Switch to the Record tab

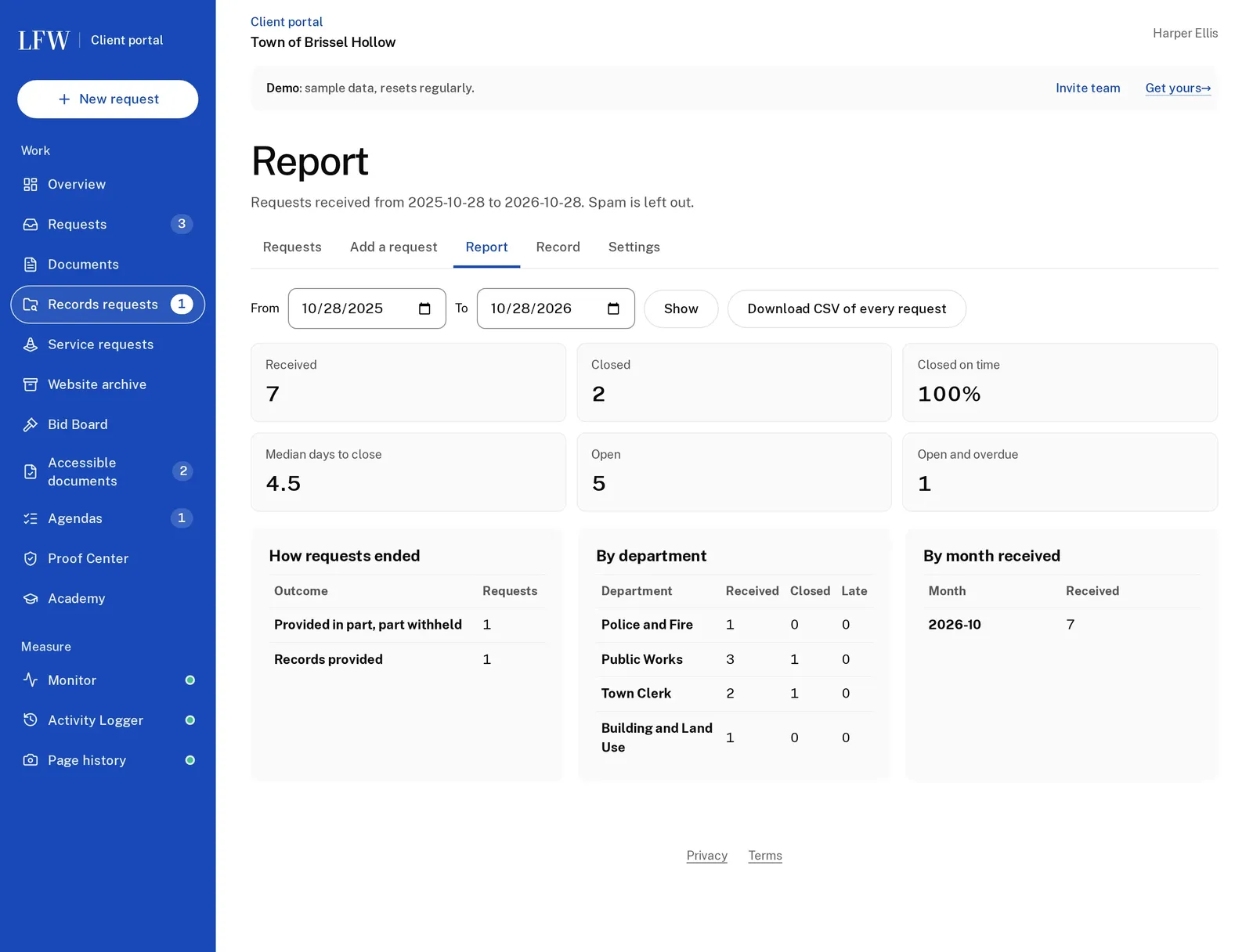point(558,247)
